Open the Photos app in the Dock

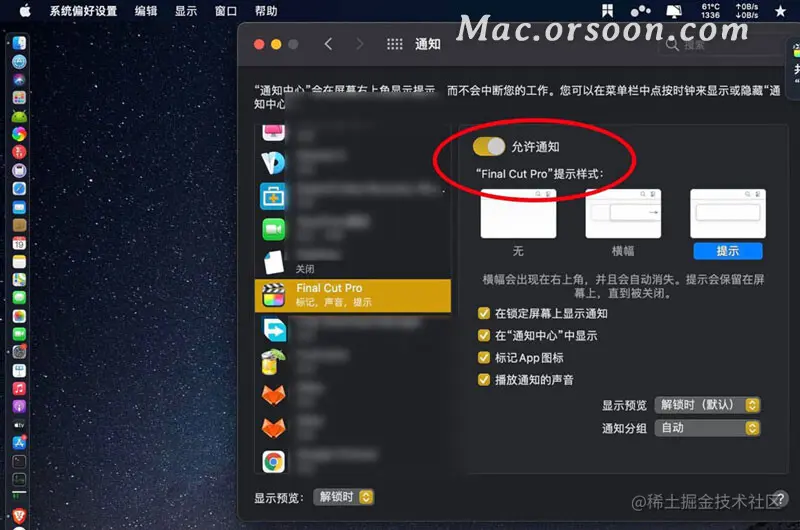(x=19, y=316)
